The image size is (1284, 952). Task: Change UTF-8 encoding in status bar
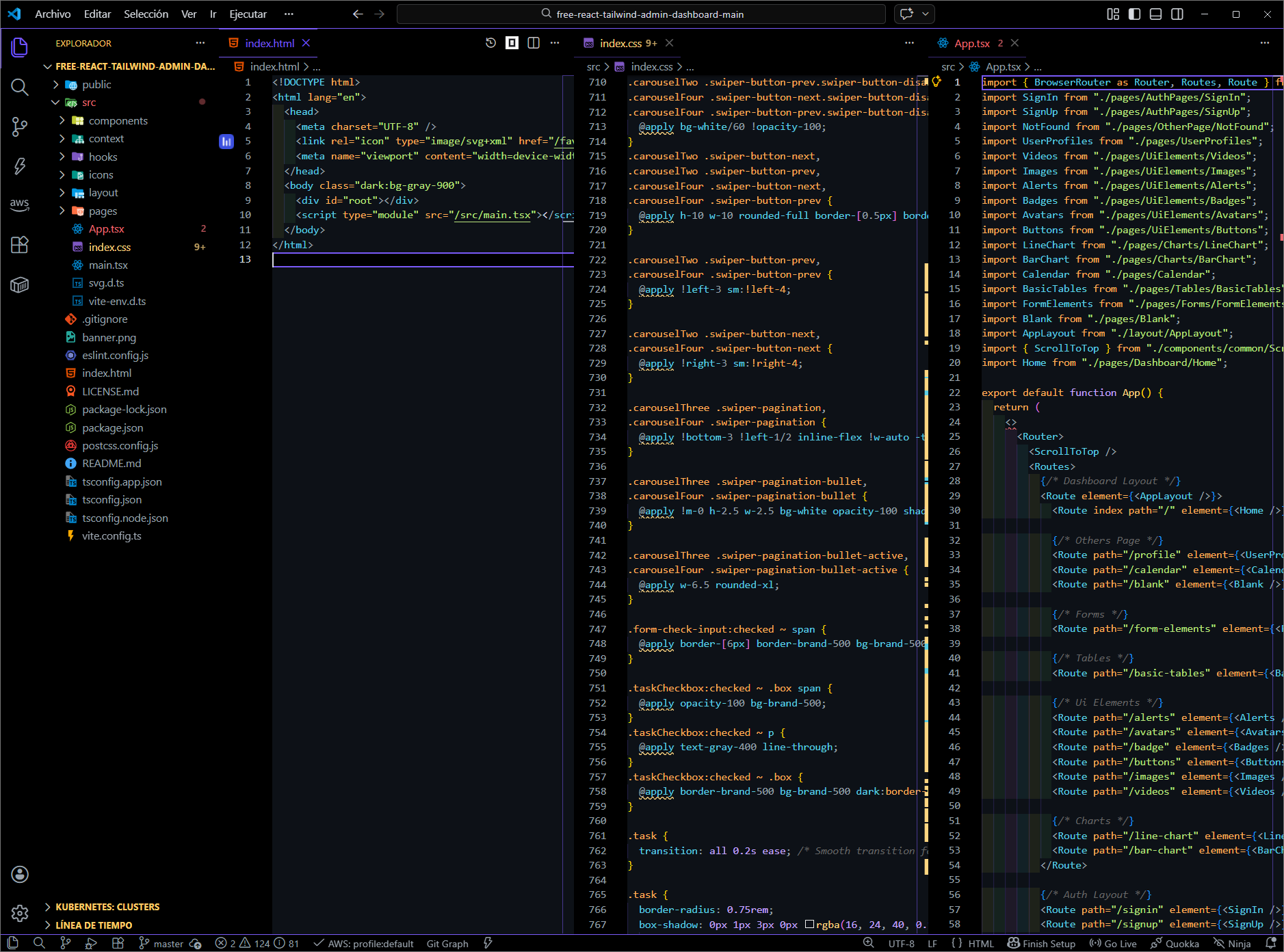[x=901, y=944]
